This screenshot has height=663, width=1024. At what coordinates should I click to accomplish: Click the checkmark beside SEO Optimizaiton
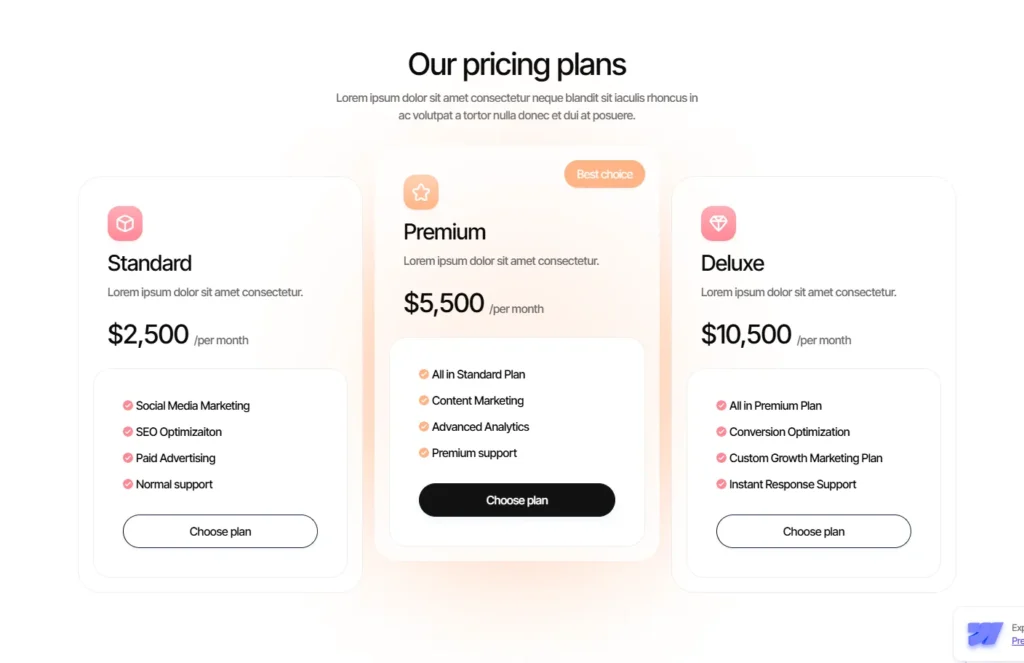tap(128, 432)
